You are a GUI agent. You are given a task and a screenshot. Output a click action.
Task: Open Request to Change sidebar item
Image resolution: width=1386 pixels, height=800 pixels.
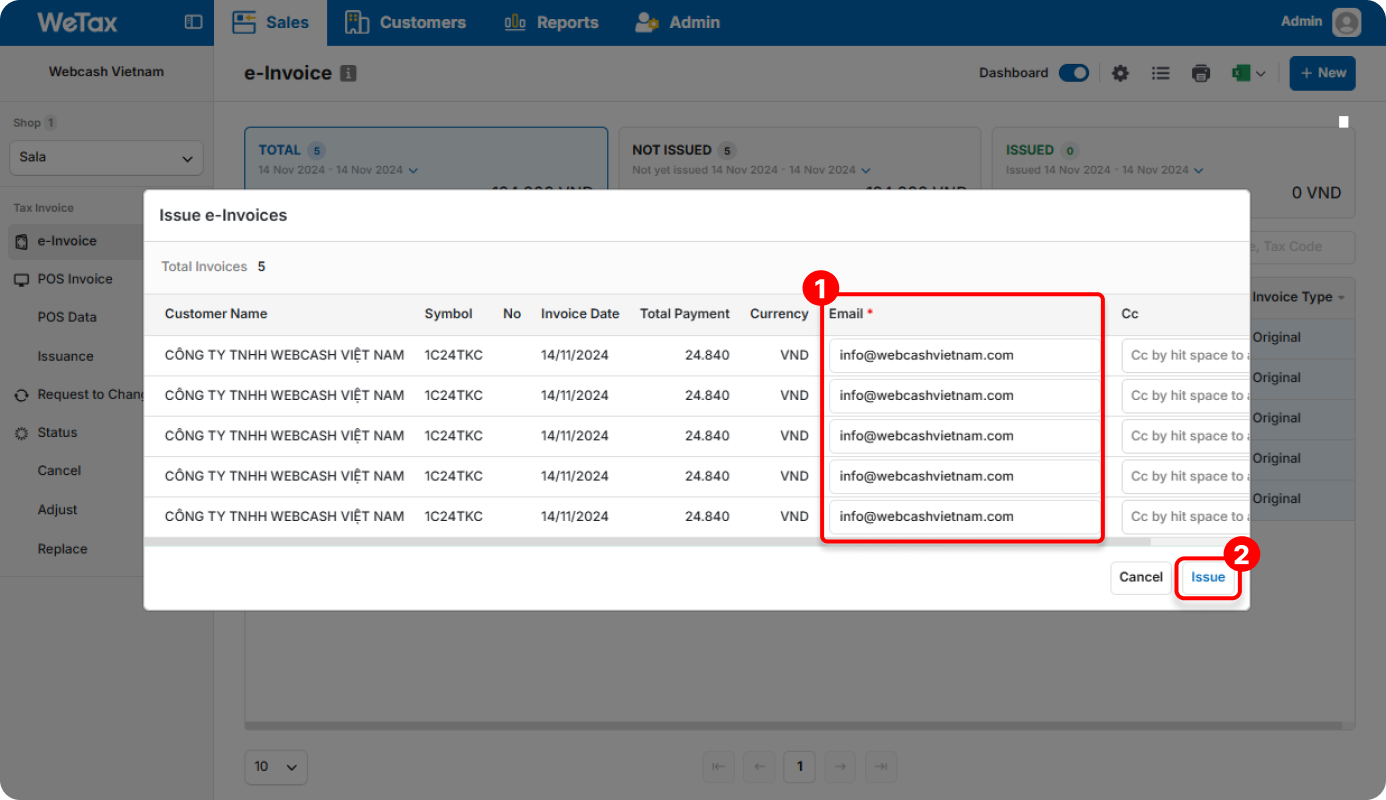click(90, 394)
